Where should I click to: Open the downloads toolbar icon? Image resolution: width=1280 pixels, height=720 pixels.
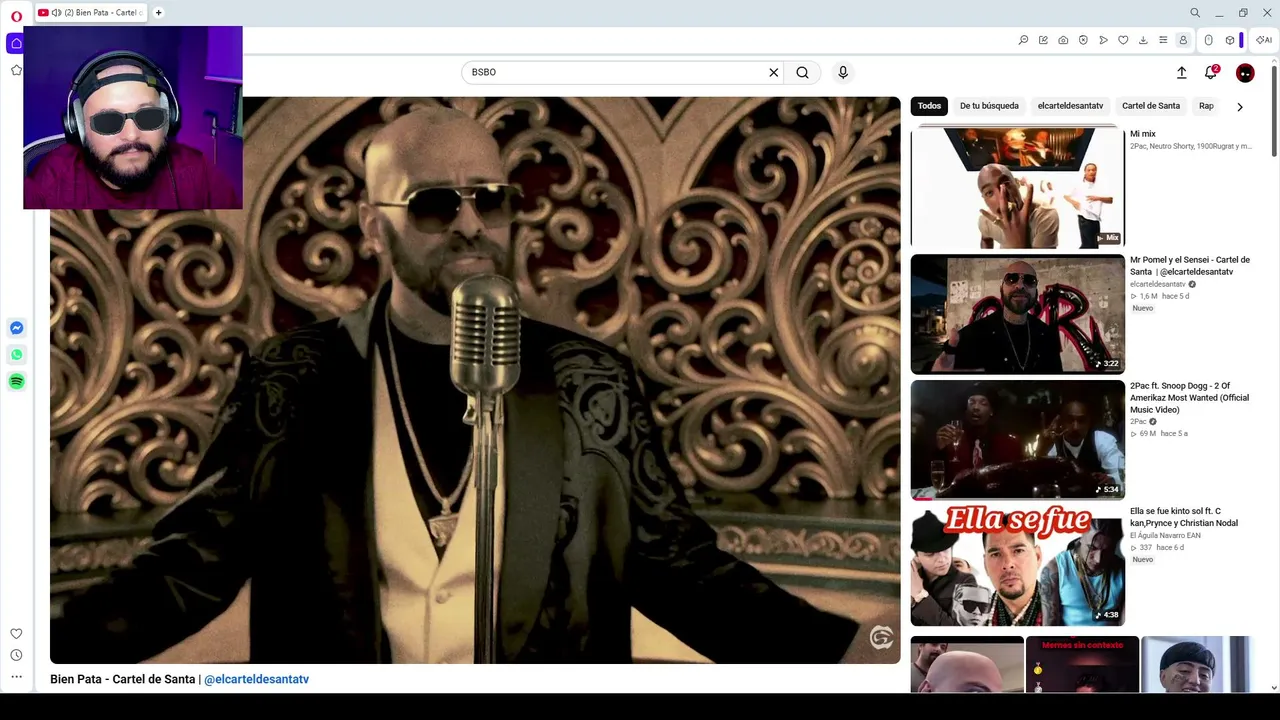[1143, 40]
